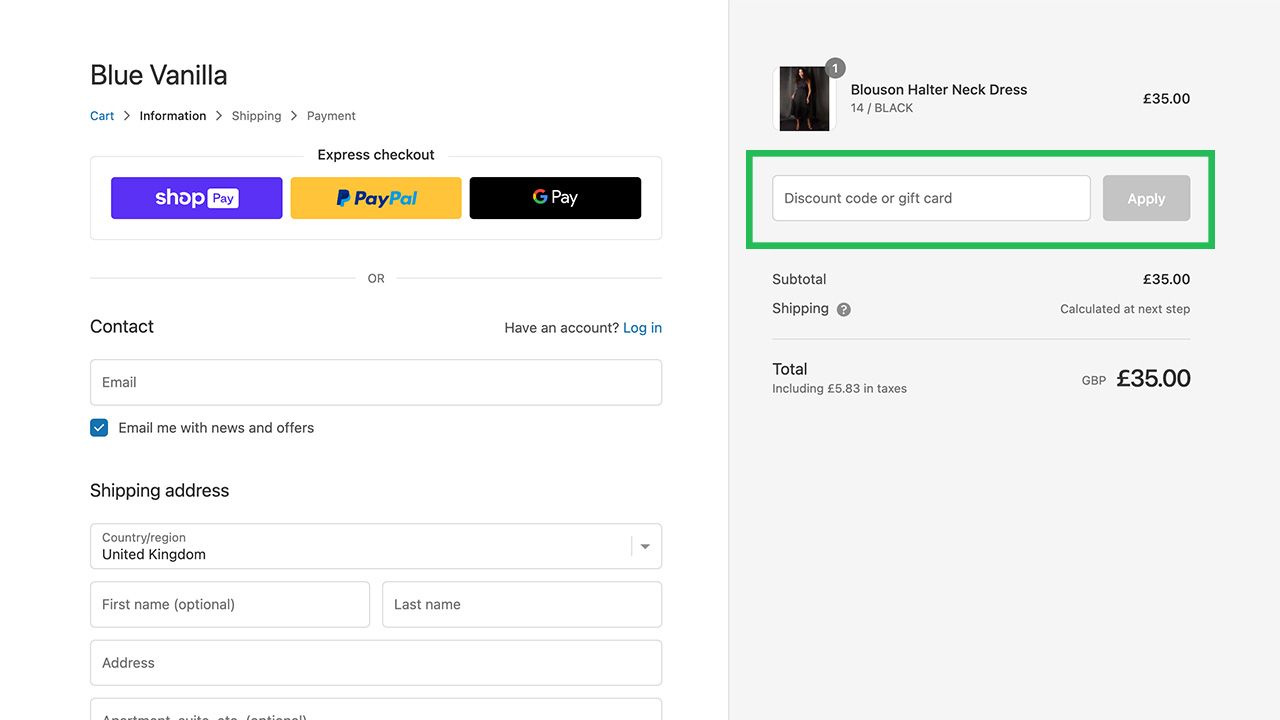Focus the Discount code or gift card field
The width and height of the screenshot is (1280, 720).
tap(931, 198)
